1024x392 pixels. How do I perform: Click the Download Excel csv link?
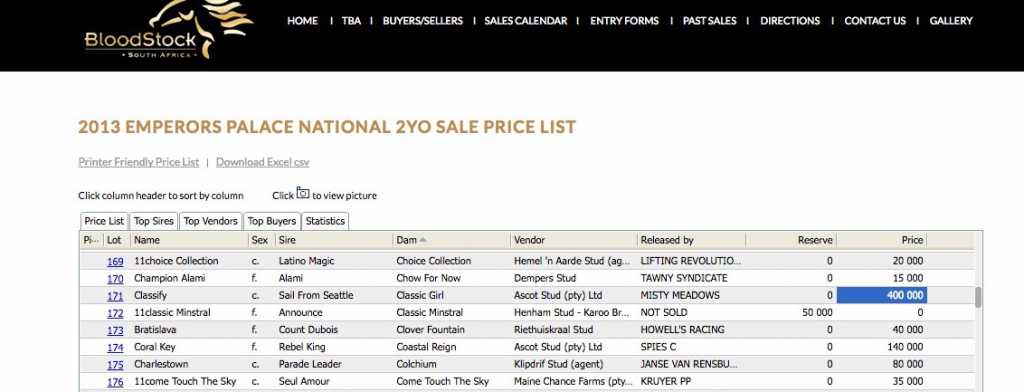tap(263, 162)
